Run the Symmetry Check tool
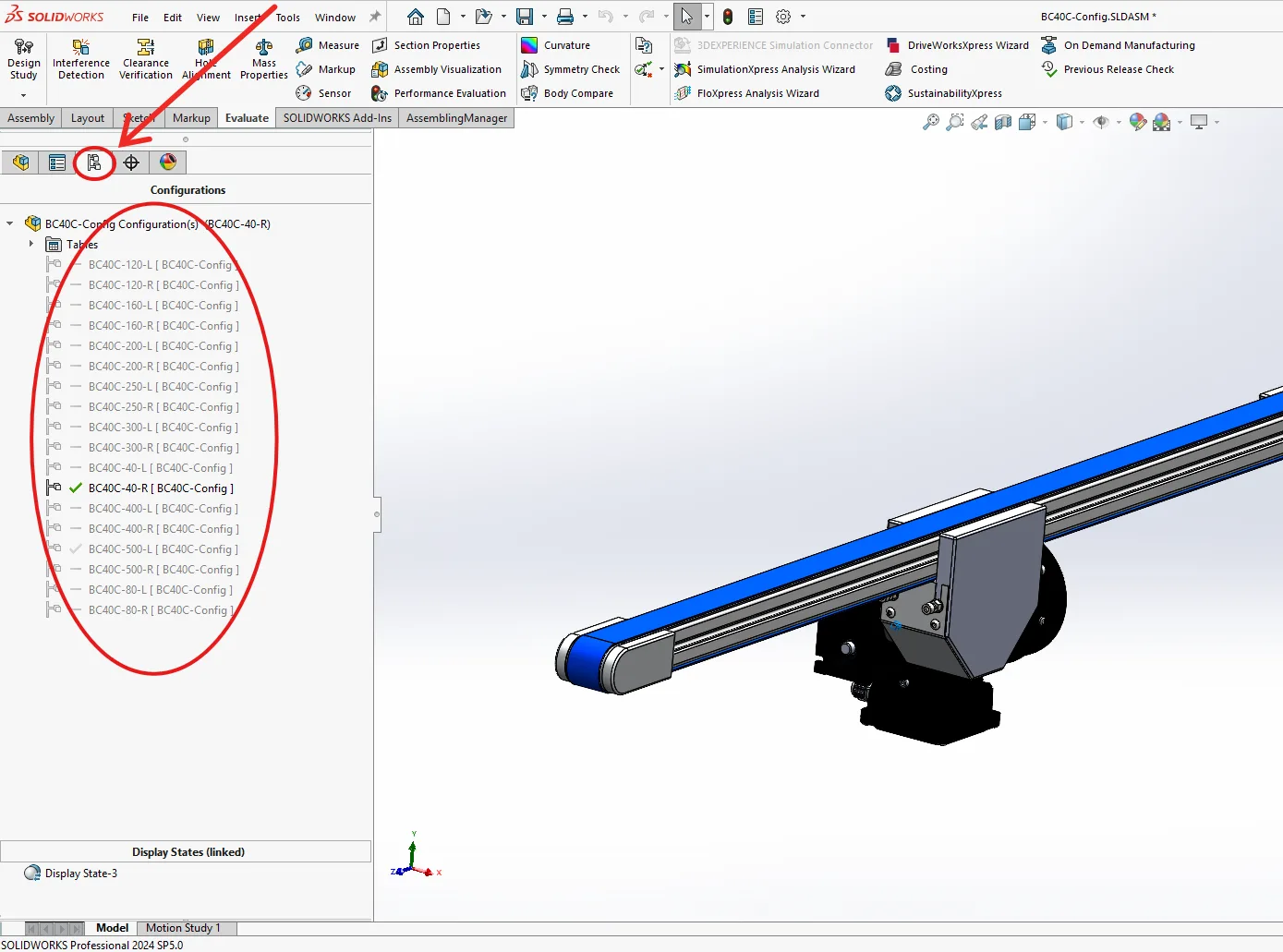The width and height of the screenshot is (1283, 952). pos(570,69)
